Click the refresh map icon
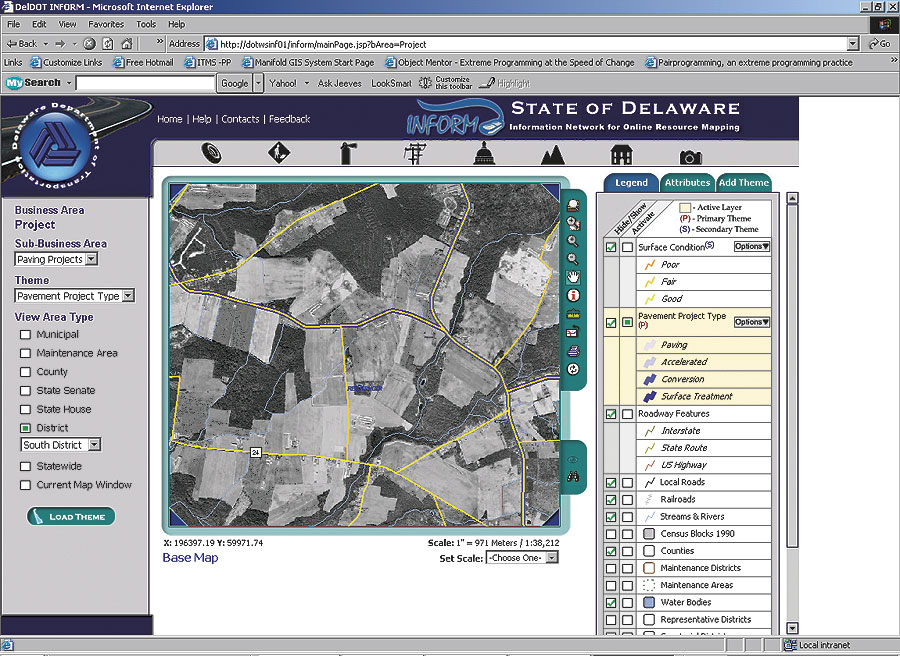 [573, 369]
